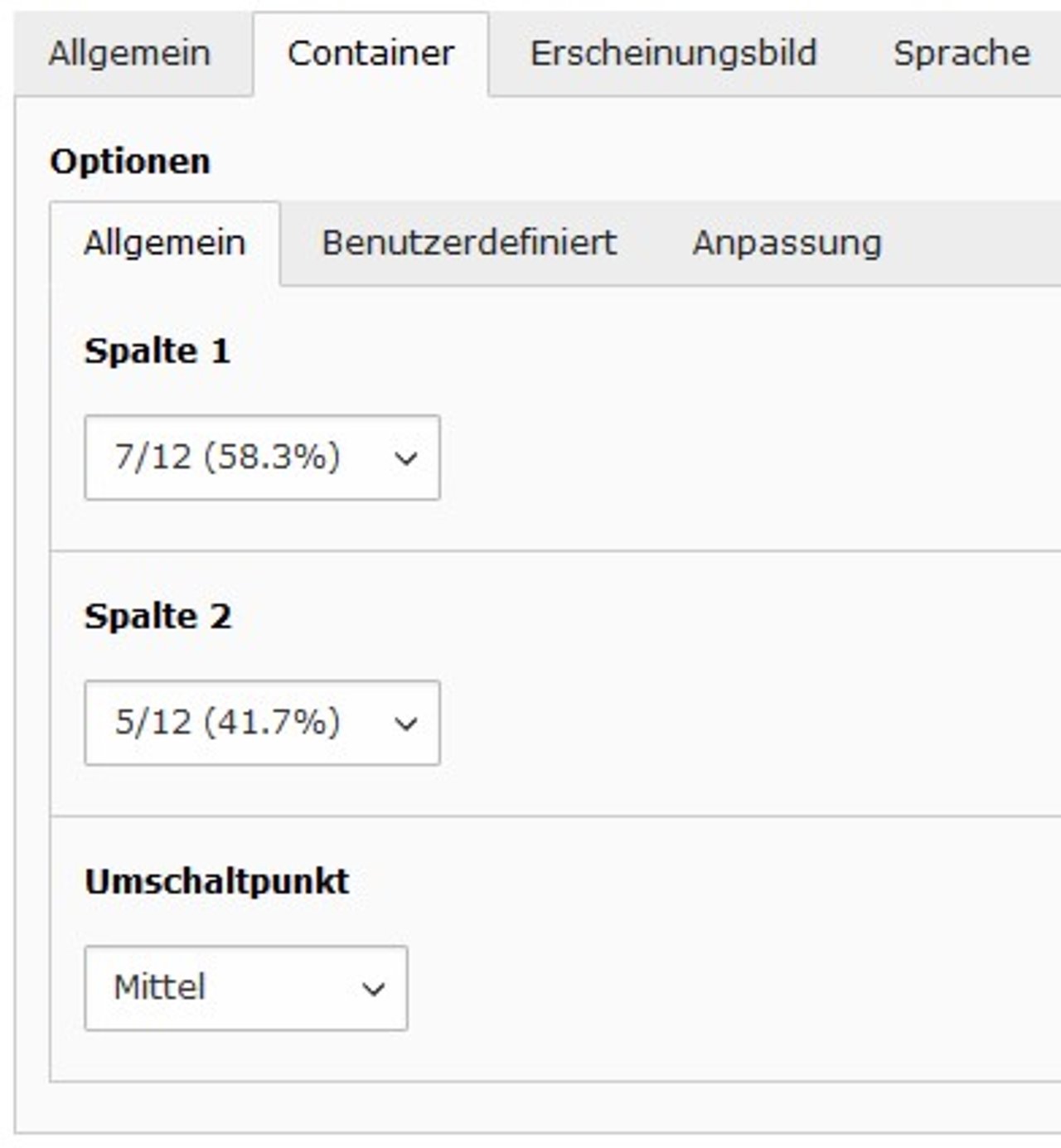1061x1148 pixels.
Task: Click the chevron arrow in Spalte 2 select
Action: coord(406,724)
